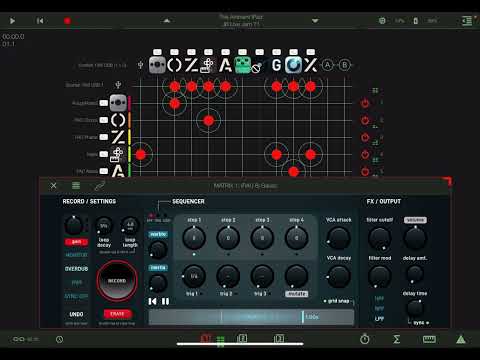Select the circled A output bus
This screenshot has width=480, height=360.
(328, 65)
